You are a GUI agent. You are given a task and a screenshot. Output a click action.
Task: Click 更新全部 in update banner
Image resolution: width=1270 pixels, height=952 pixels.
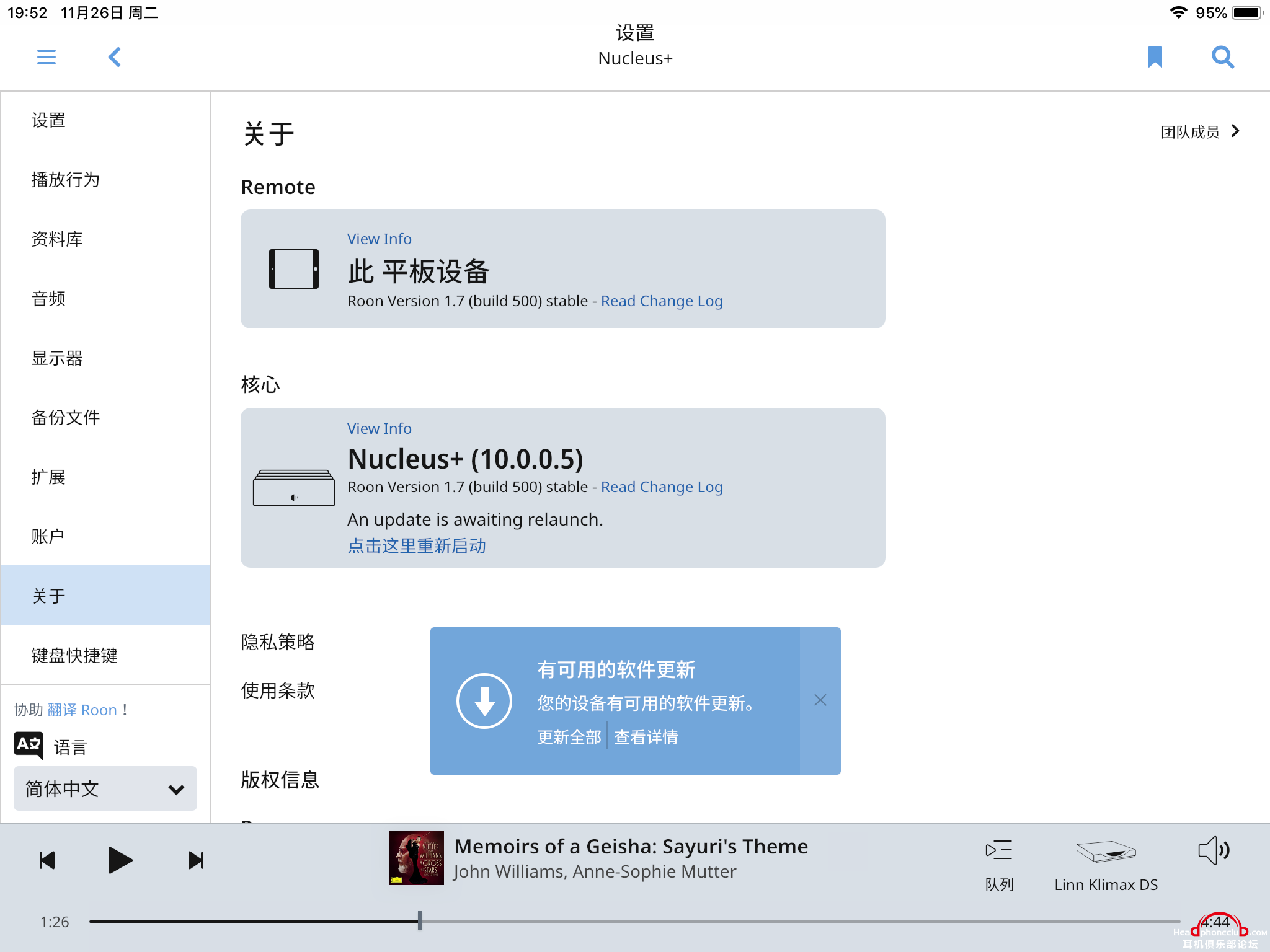pos(569,738)
